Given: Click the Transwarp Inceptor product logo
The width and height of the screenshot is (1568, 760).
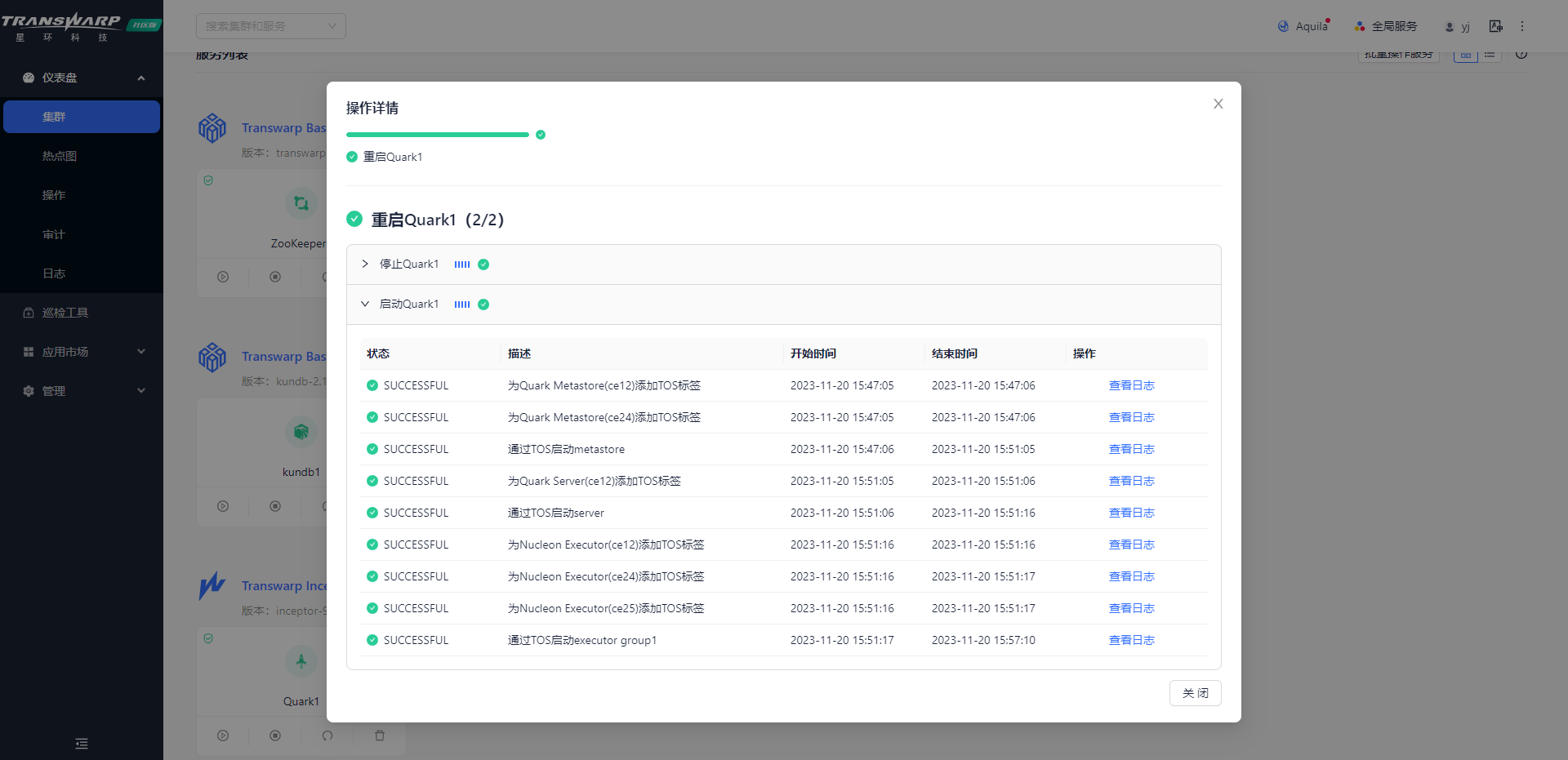Looking at the screenshot, I should [x=212, y=586].
